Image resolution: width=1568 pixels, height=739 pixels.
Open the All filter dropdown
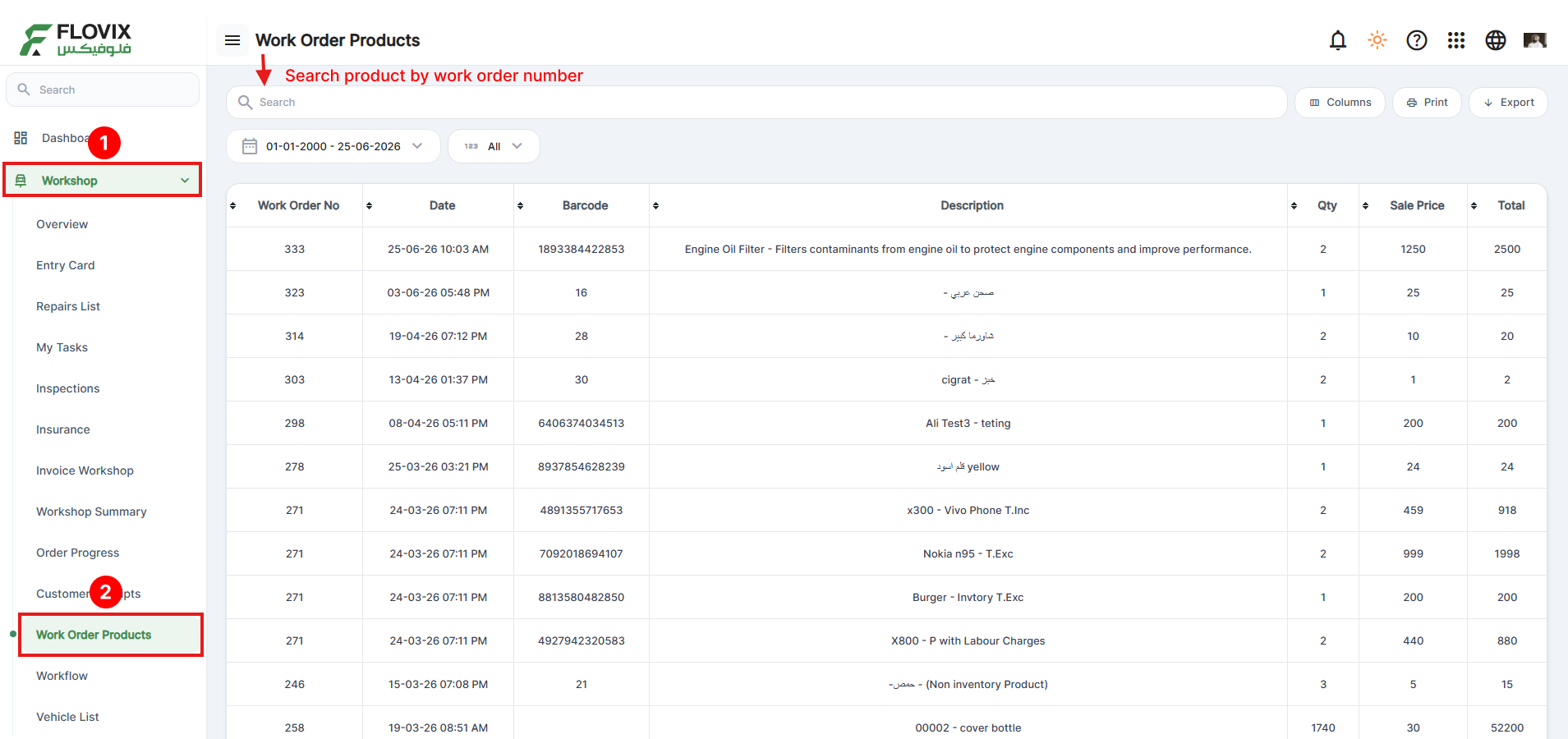coord(494,146)
